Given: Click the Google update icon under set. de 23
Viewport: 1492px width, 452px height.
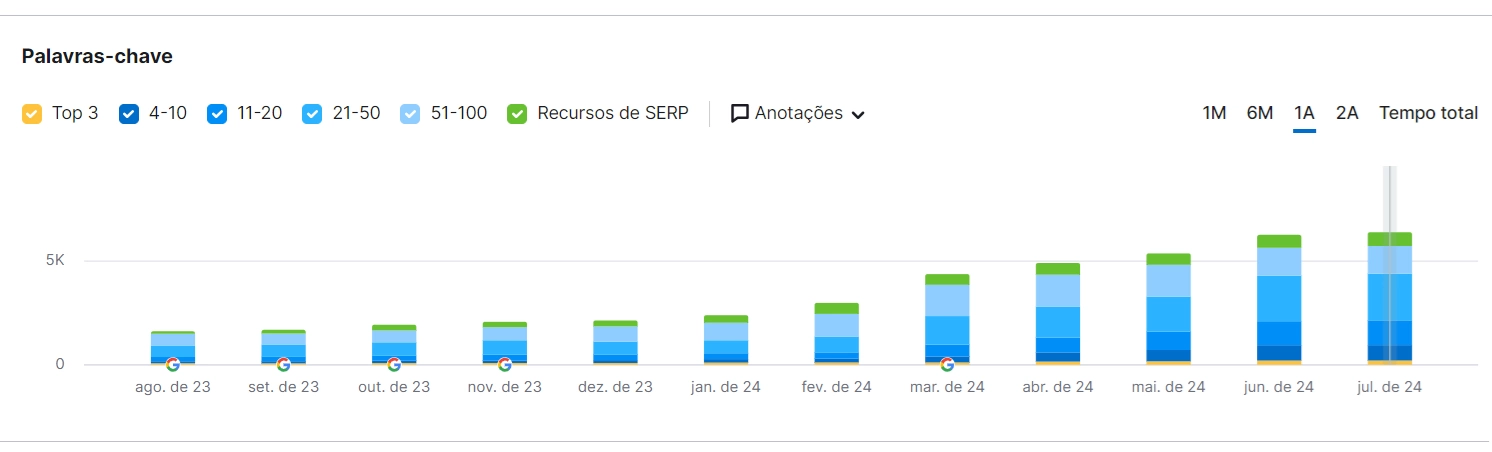Looking at the screenshot, I should pos(284,365).
